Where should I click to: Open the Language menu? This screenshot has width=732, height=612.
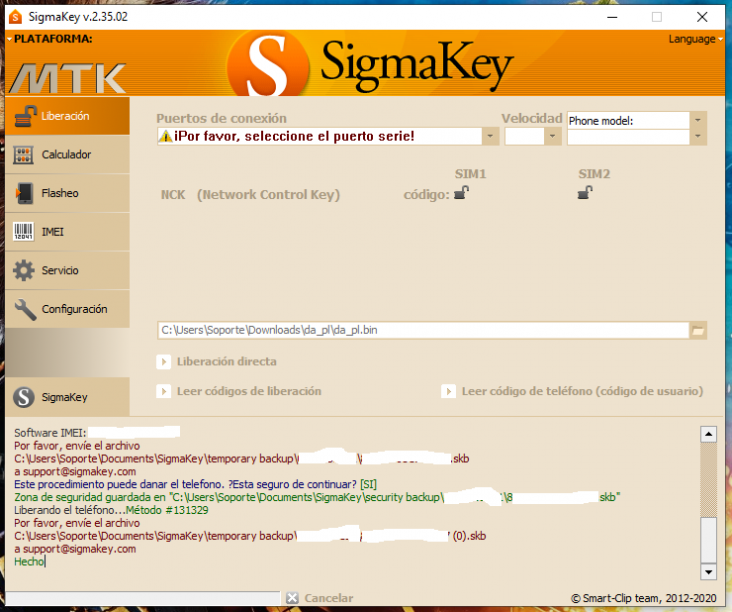click(695, 39)
